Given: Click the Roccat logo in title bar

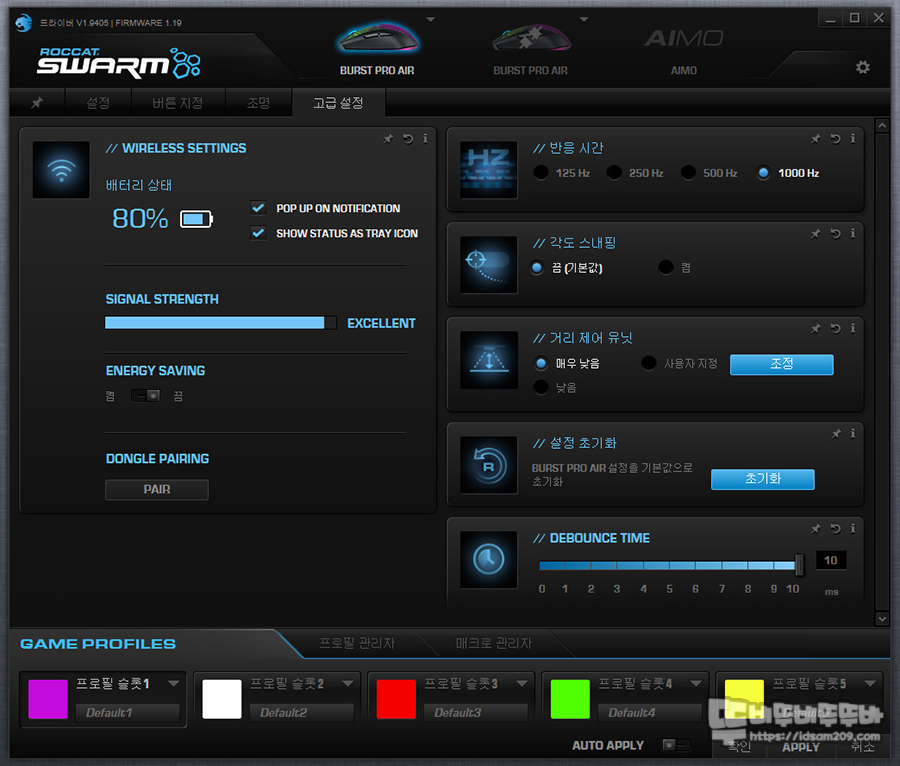Looking at the screenshot, I should pos(24,23).
